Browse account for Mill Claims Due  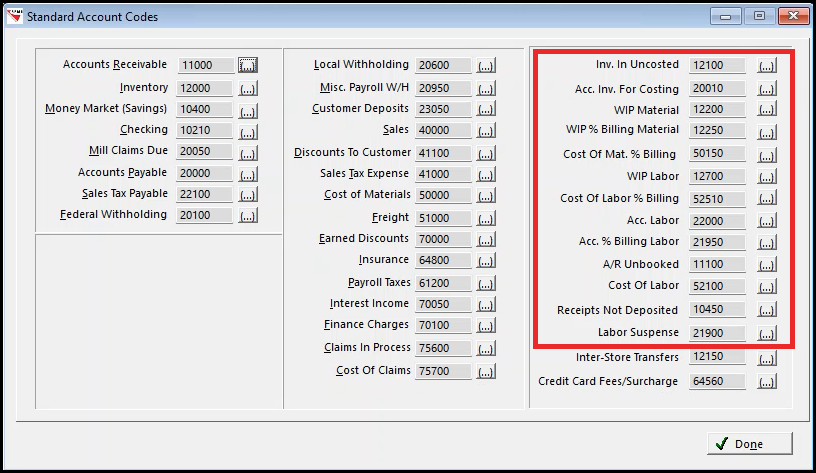[x=248, y=154]
